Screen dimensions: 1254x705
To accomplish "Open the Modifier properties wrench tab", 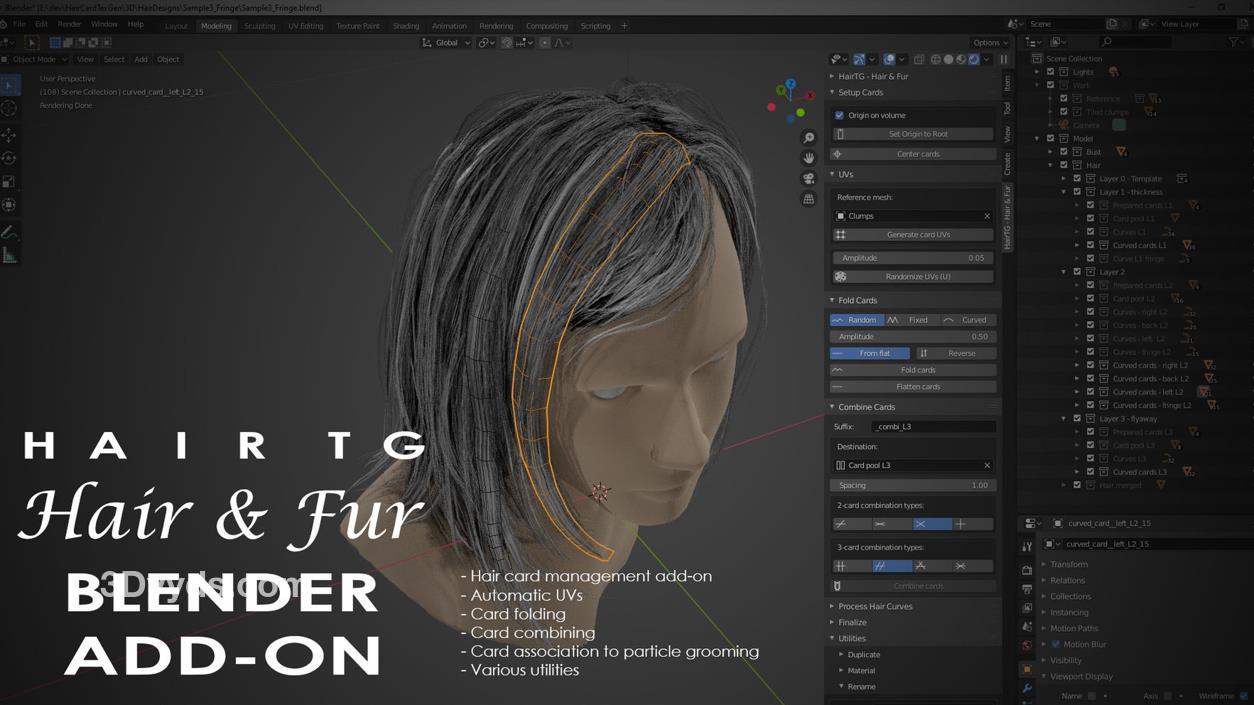I will click(x=1027, y=688).
